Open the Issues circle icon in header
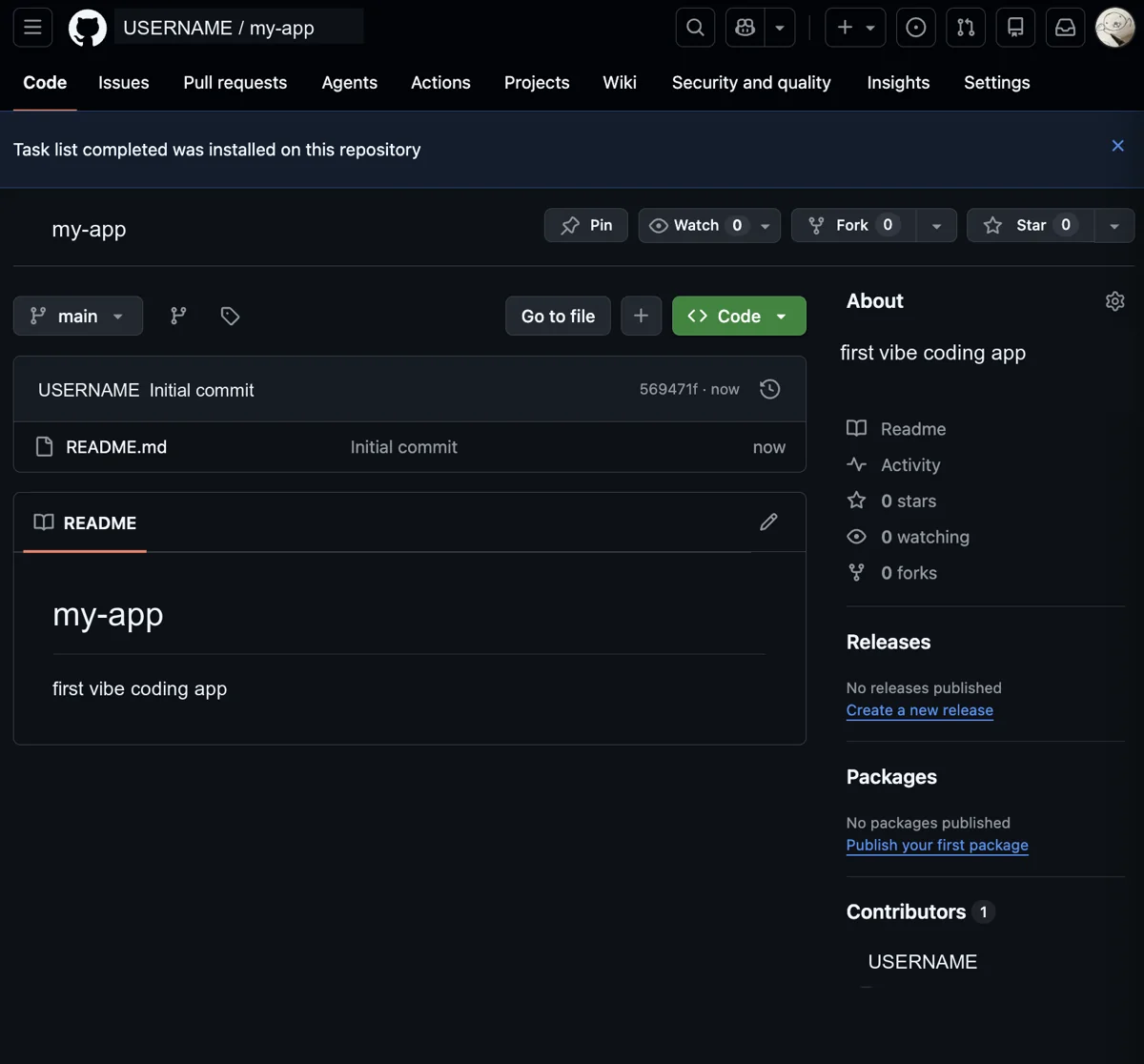 pyautogui.click(x=916, y=28)
